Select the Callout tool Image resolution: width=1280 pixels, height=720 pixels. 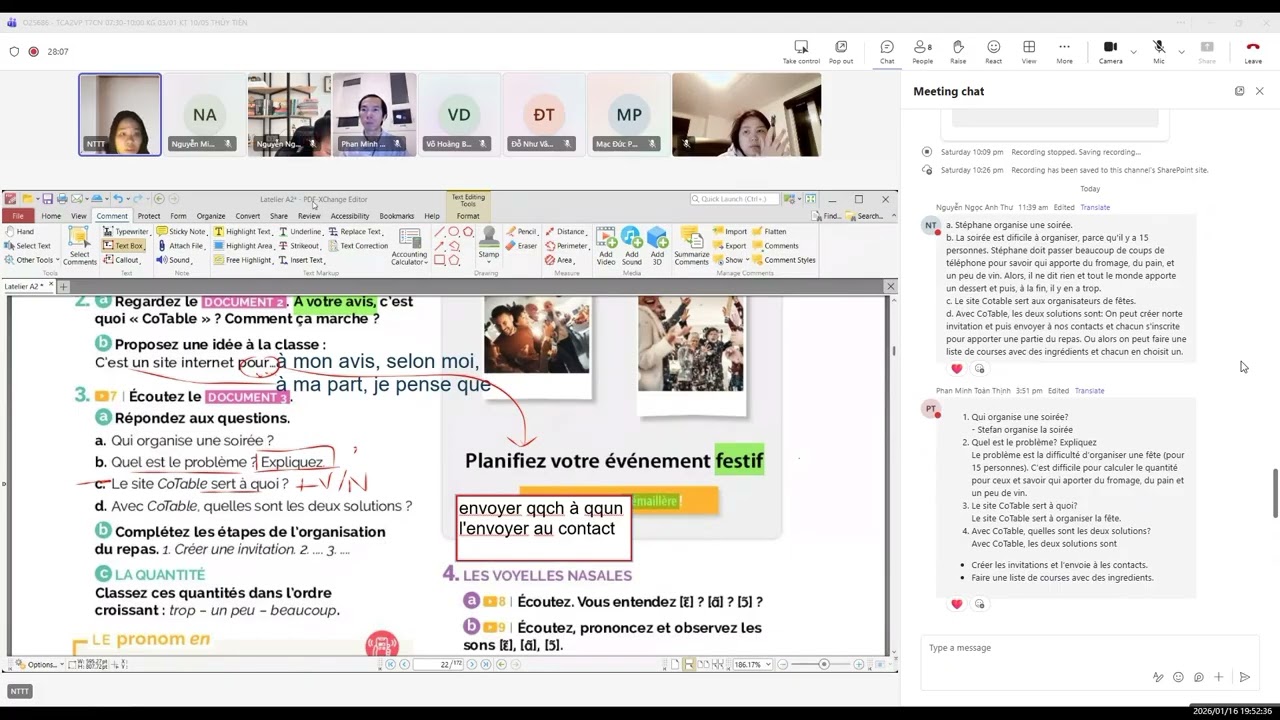121,260
